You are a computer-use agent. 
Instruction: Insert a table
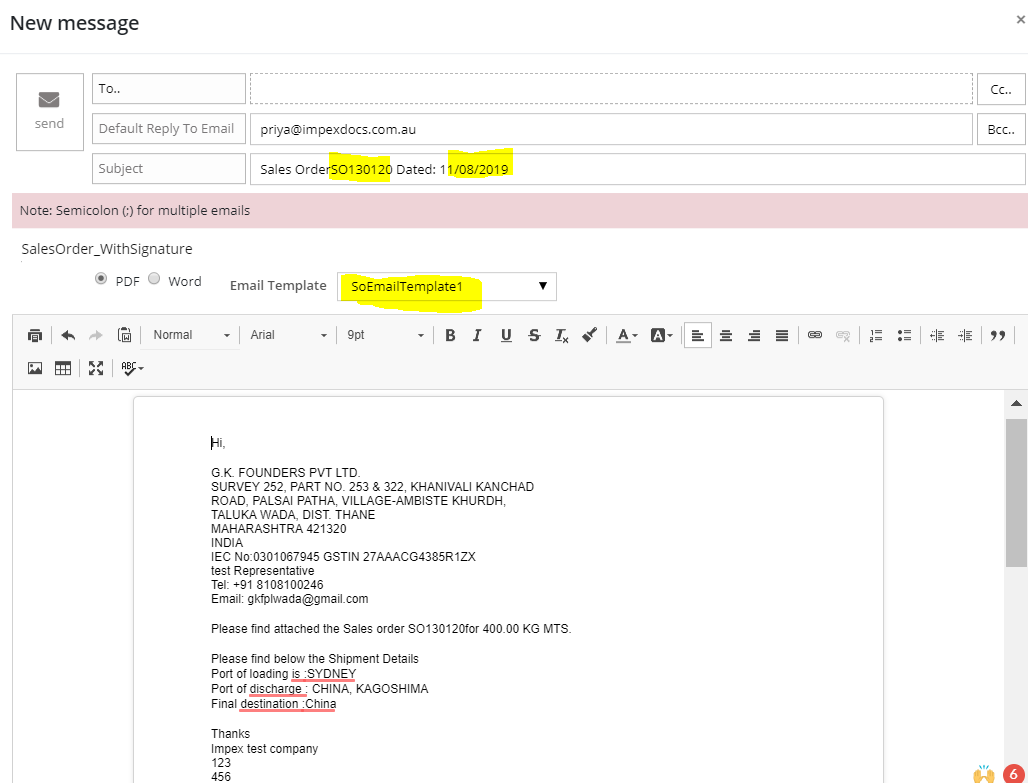63,368
